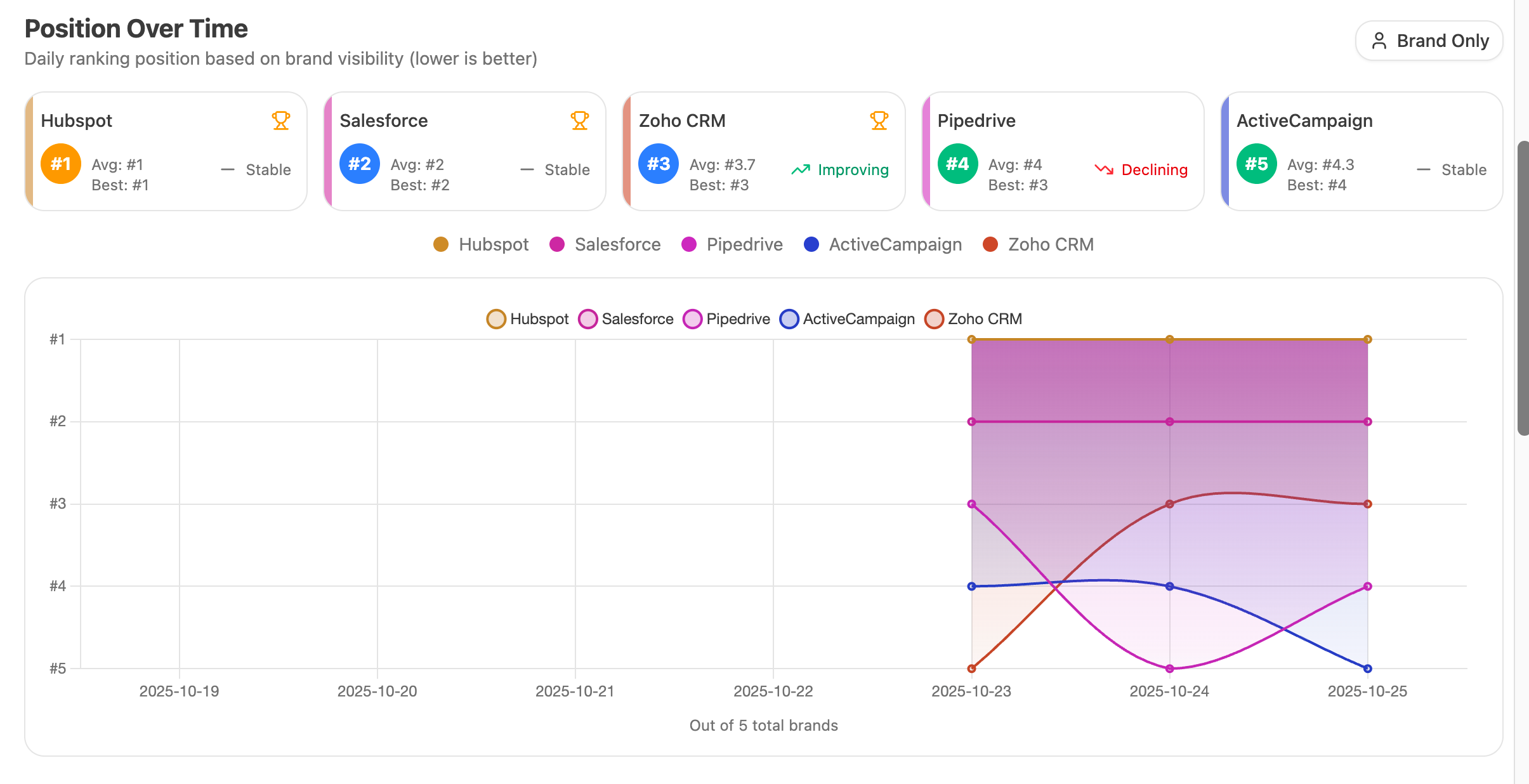The image size is (1529, 784).
Task: Click the trophy icon on the Zoho CRM card
Action: pos(879,119)
